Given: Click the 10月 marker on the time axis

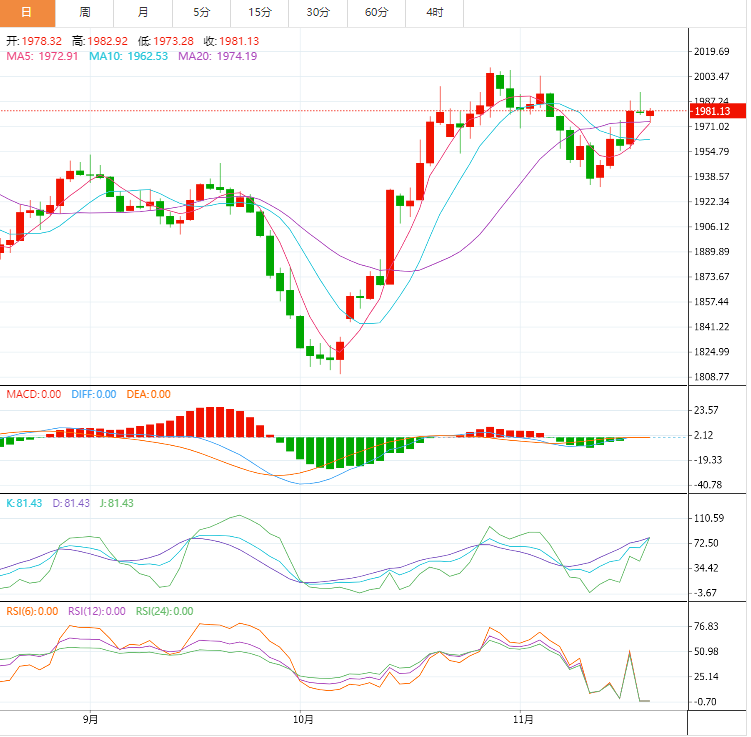Looking at the screenshot, I should pyautogui.click(x=304, y=719).
